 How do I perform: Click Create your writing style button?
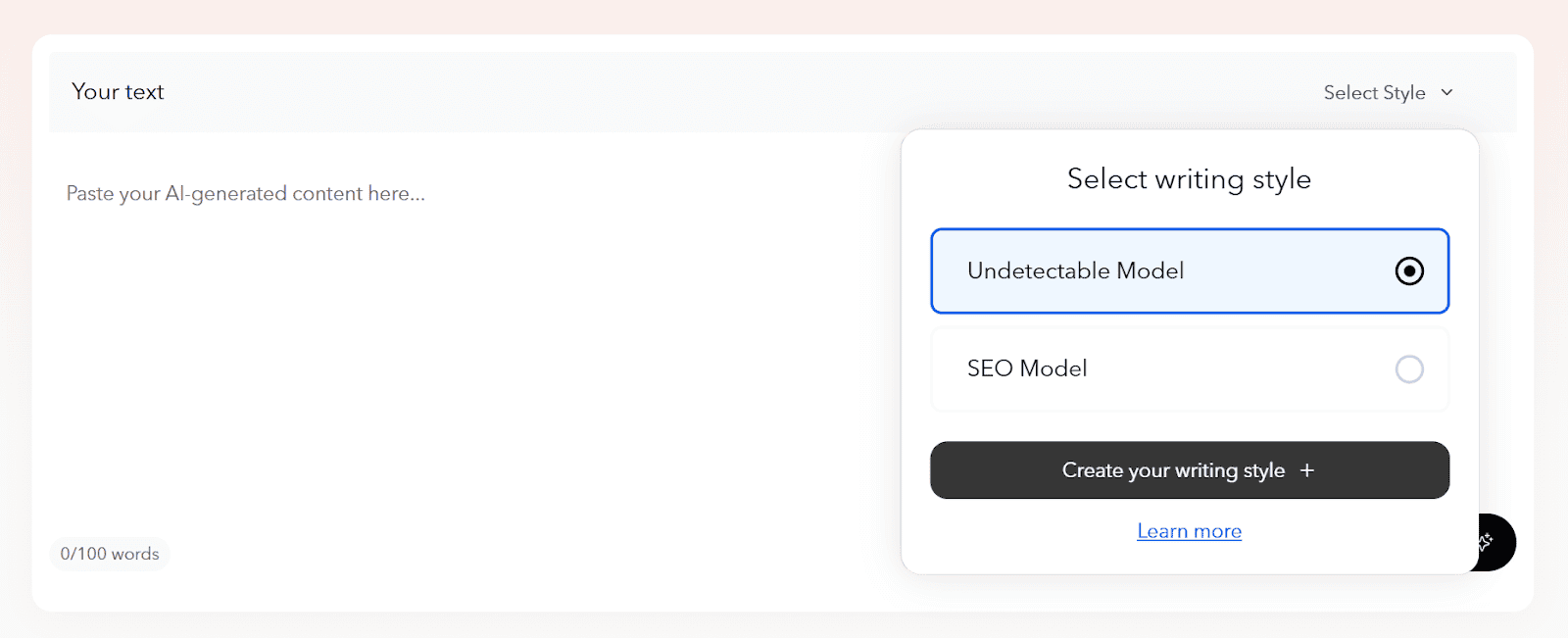[1190, 470]
